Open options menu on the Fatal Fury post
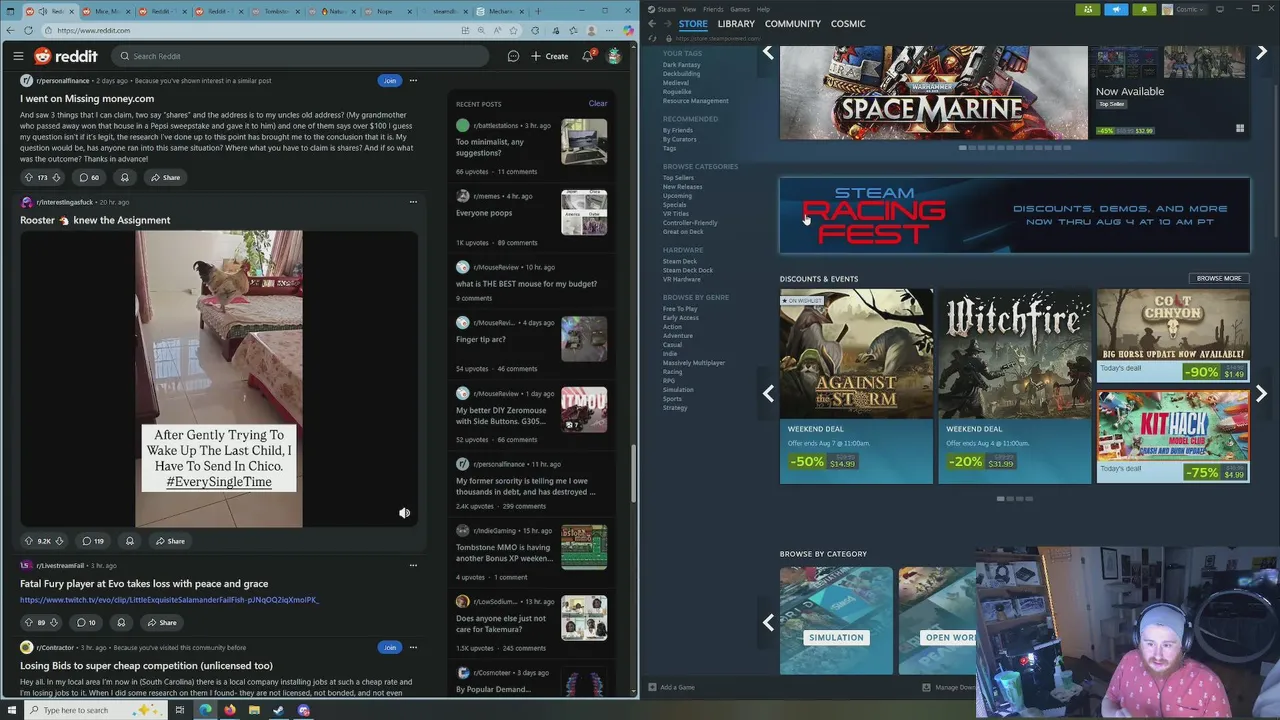The width and height of the screenshot is (1280, 720). point(413,565)
